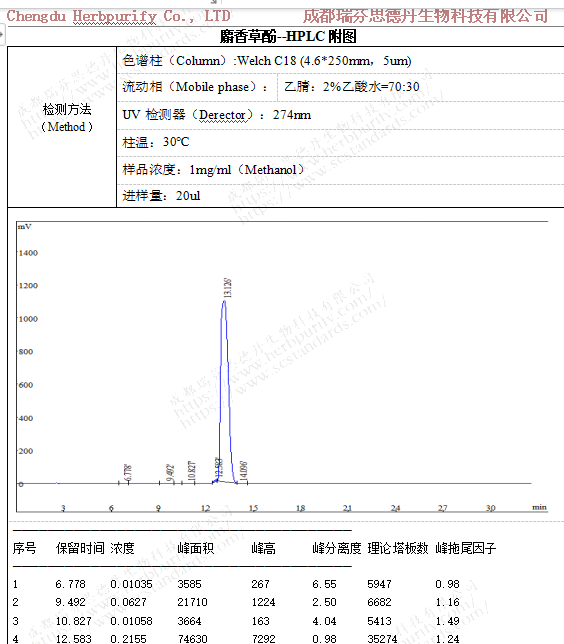Click the Method label cell
This screenshot has height=644, width=564.
67,118
